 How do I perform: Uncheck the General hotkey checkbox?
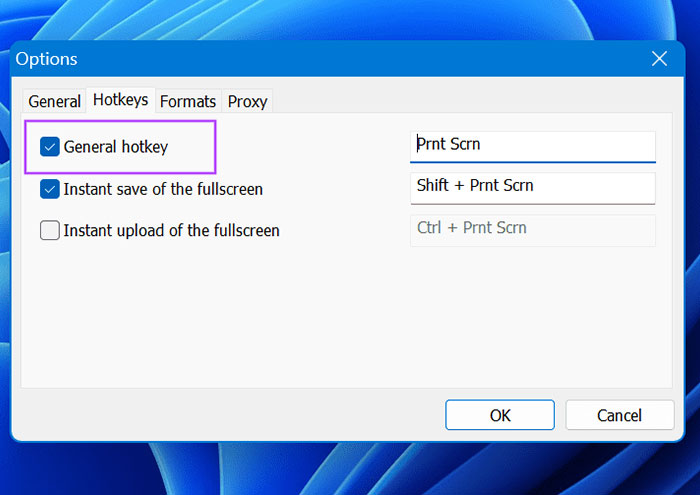coord(50,147)
